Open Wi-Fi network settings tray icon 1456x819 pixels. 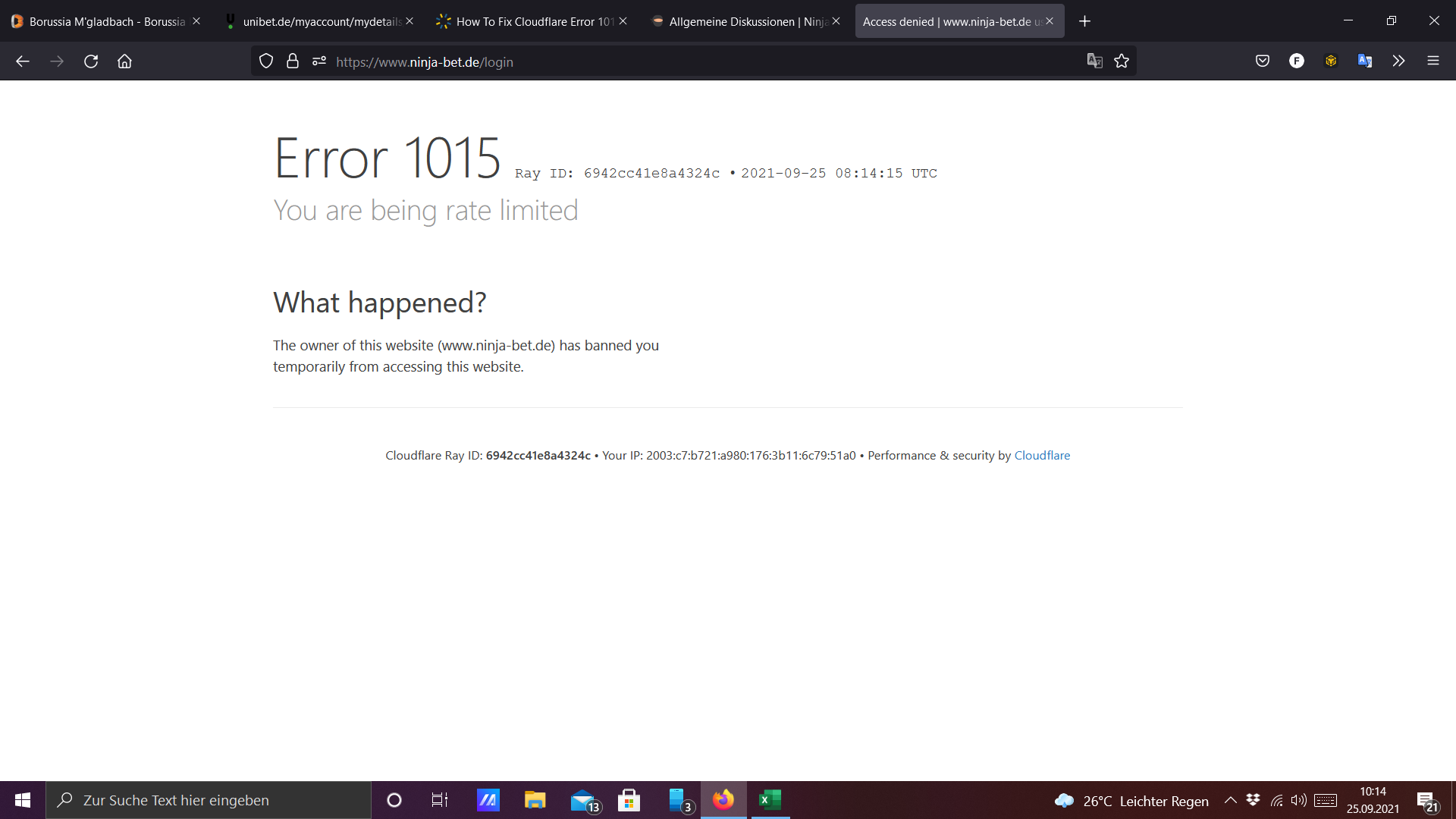[x=1277, y=800]
